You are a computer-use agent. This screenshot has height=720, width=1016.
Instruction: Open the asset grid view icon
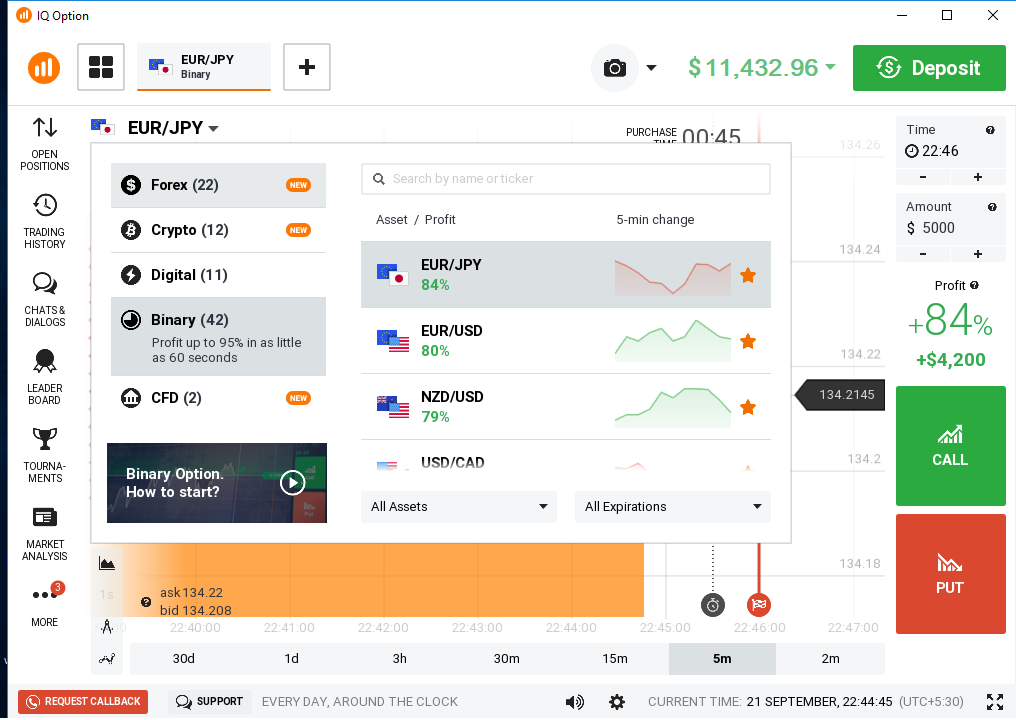(x=100, y=67)
